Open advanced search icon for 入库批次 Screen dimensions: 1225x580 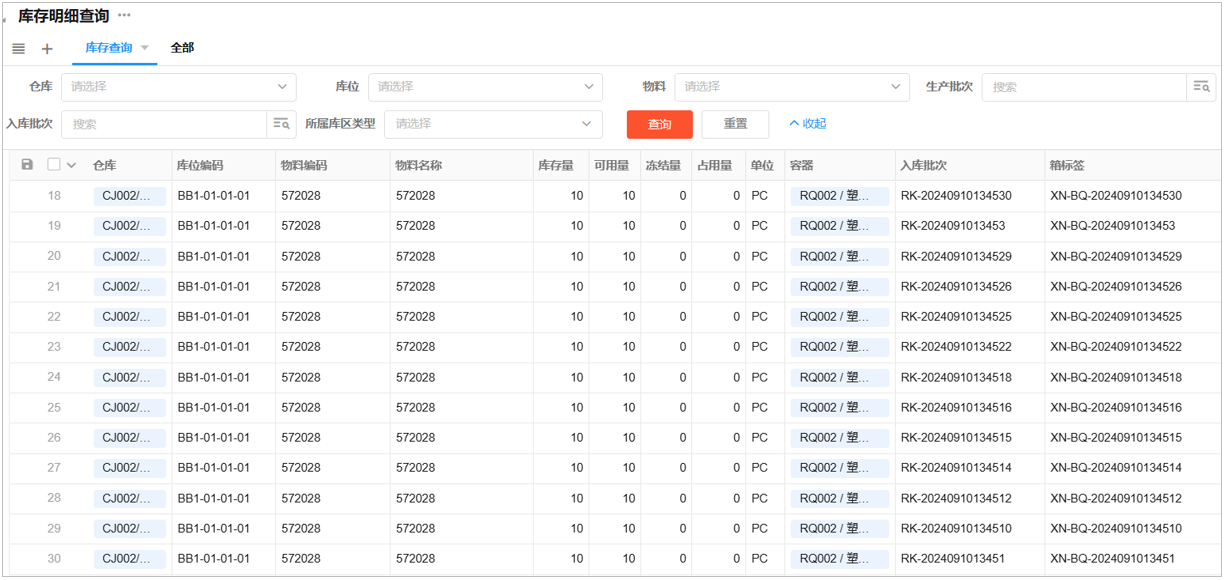point(282,124)
